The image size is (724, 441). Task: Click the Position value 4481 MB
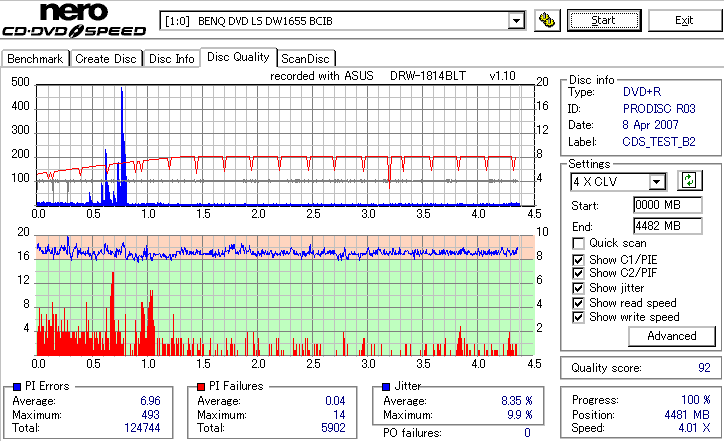pos(687,415)
